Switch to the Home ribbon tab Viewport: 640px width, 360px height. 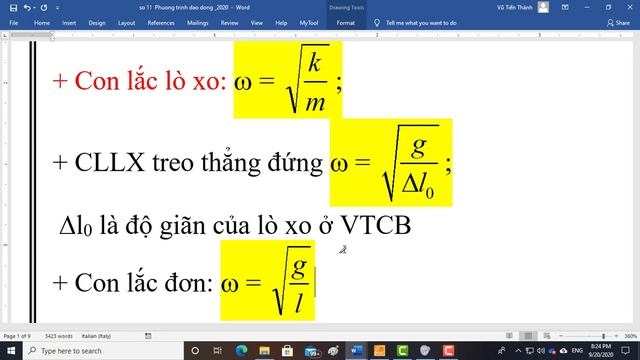(x=42, y=23)
